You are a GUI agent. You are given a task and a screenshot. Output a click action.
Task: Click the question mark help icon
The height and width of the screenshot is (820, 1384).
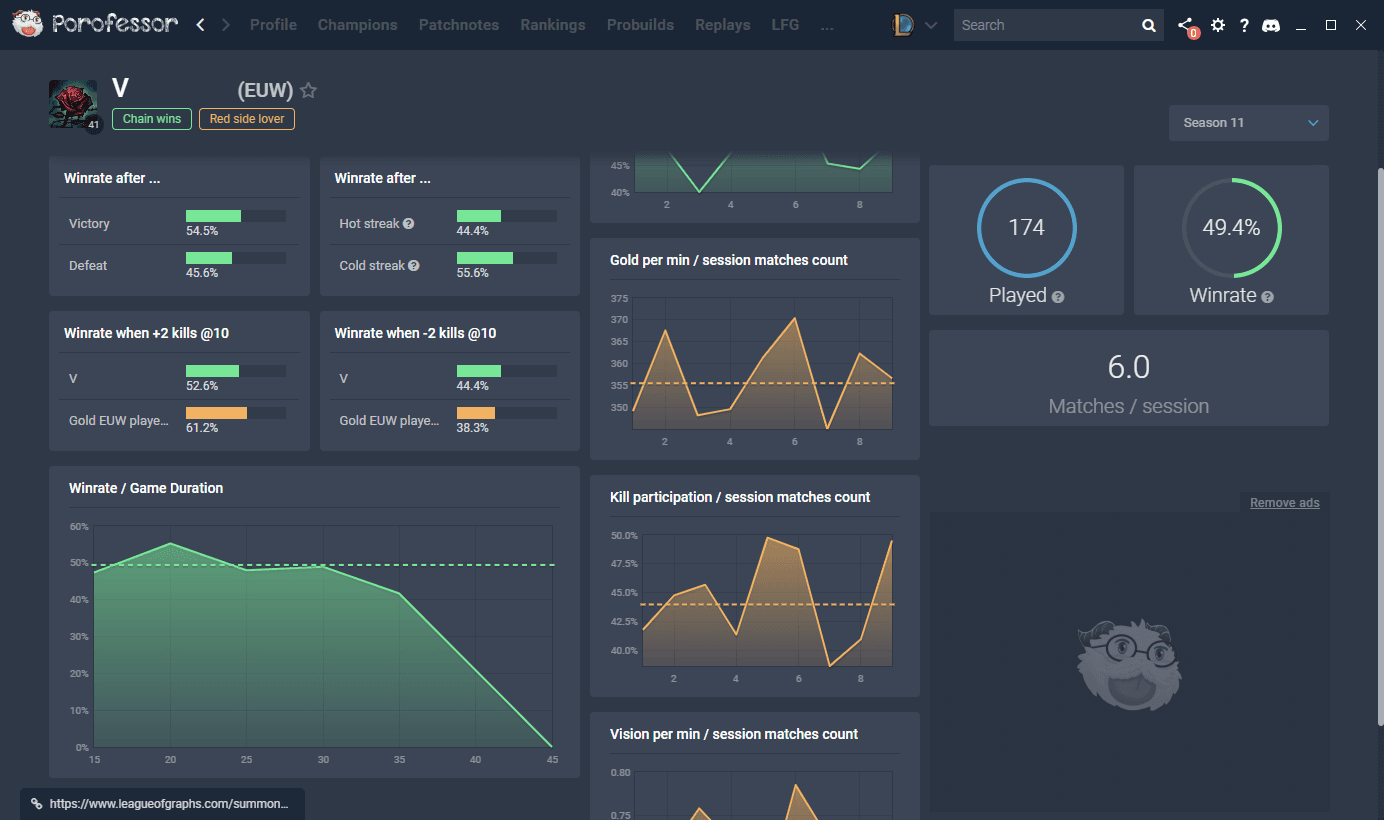pos(1244,26)
